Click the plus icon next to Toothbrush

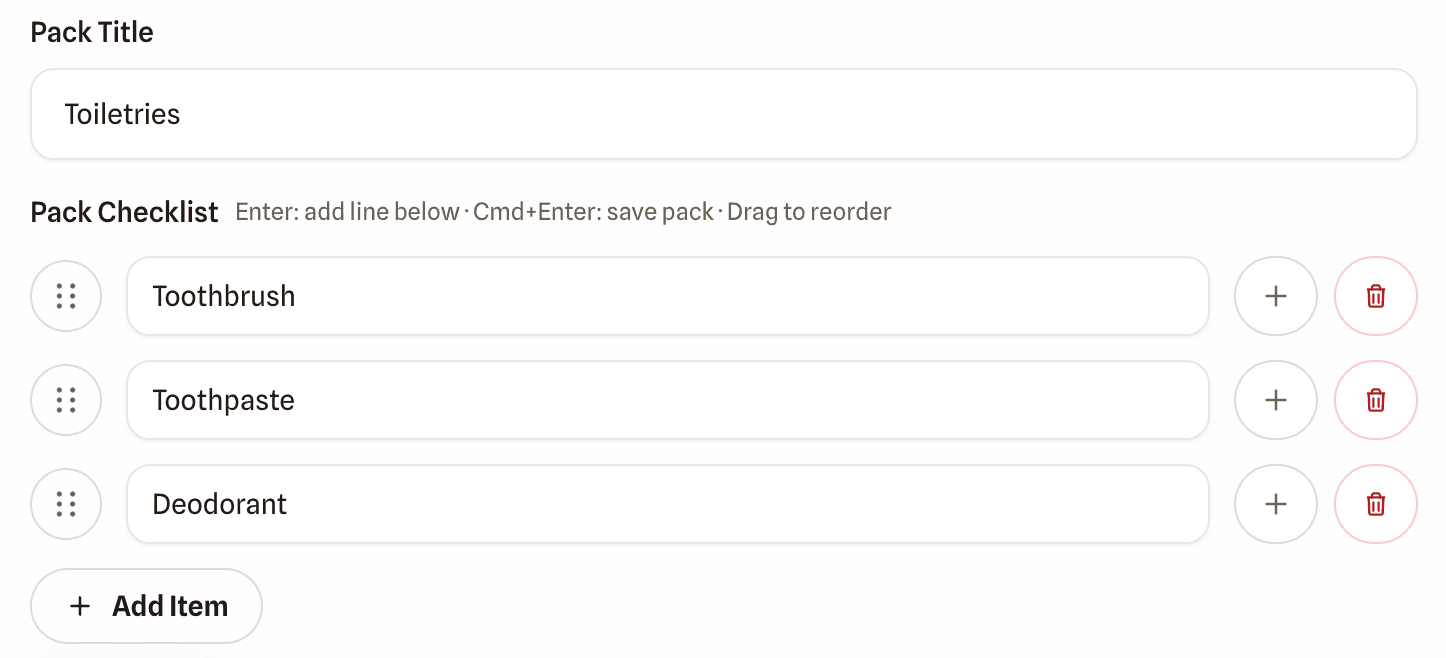tap(1276, 296)
